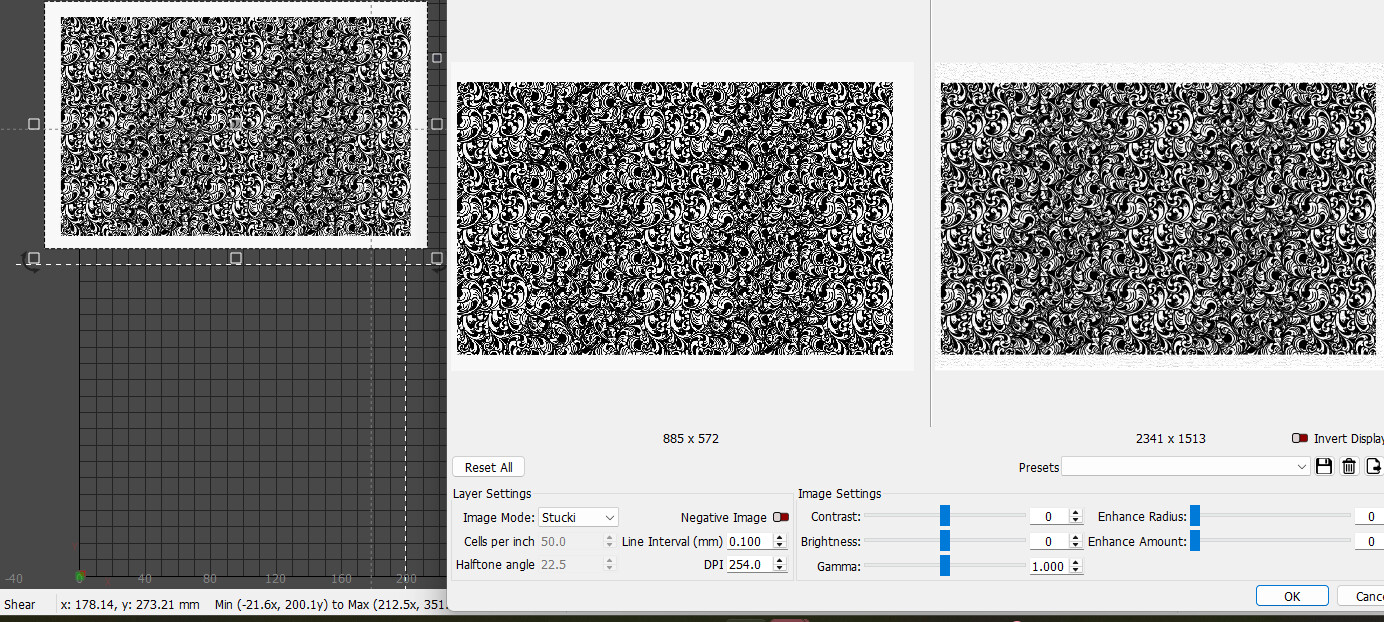Confirm changes with the OK button

tap(1291, 596)
